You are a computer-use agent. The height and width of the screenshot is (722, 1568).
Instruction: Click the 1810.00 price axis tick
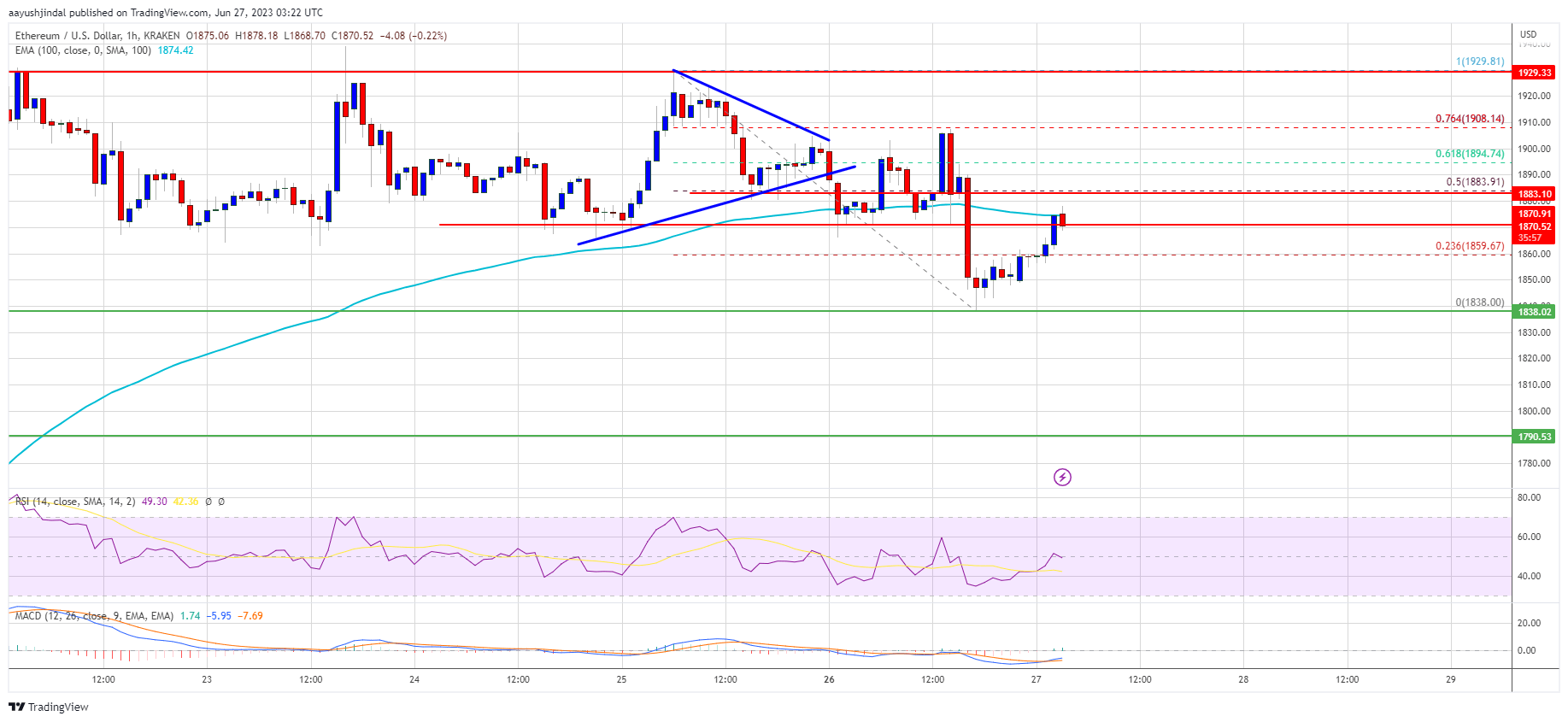click(1534, 384)
